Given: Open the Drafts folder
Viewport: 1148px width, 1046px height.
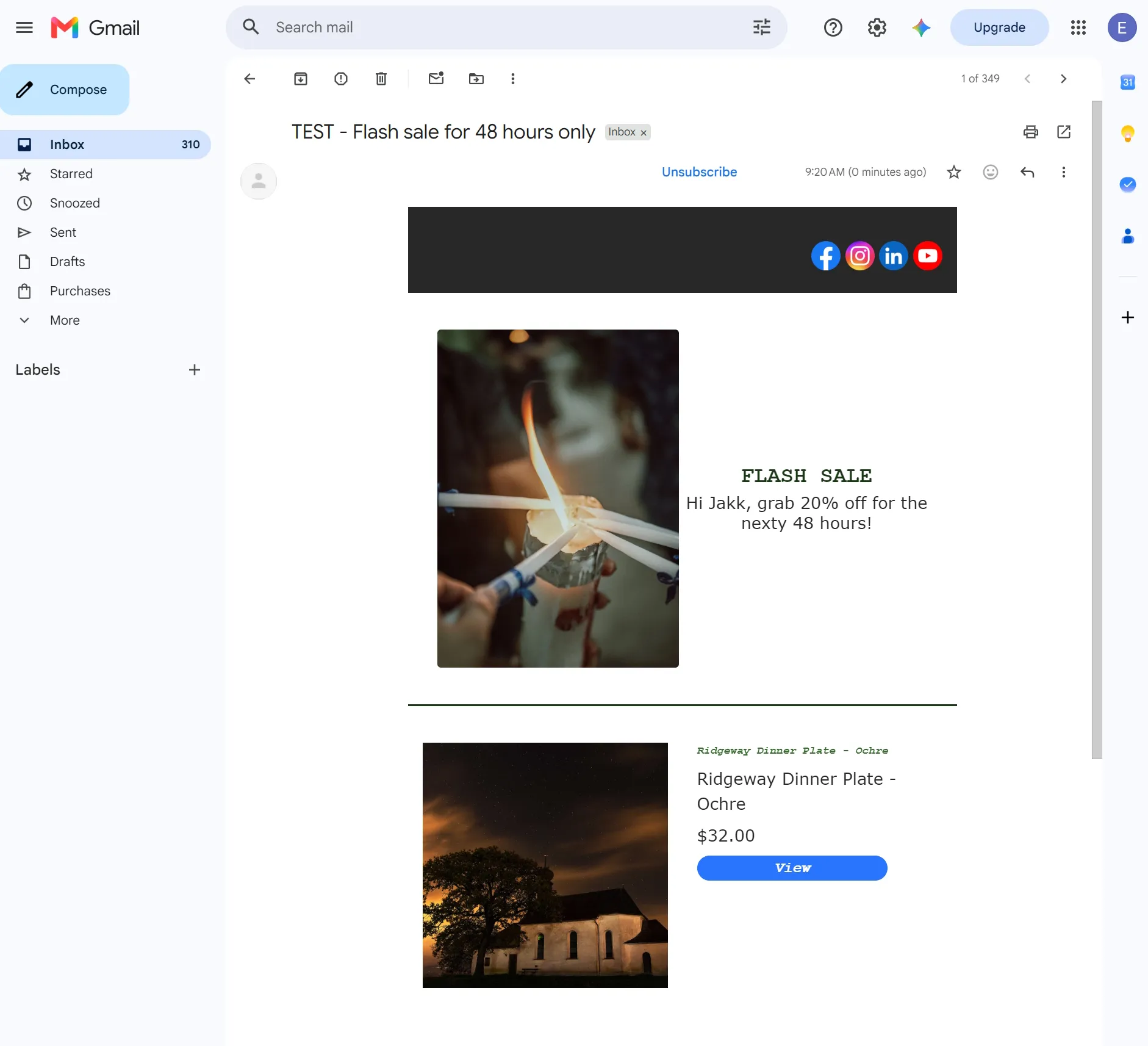Looking at the screenshot, I should pyautogui.click(x=105, y=262).
